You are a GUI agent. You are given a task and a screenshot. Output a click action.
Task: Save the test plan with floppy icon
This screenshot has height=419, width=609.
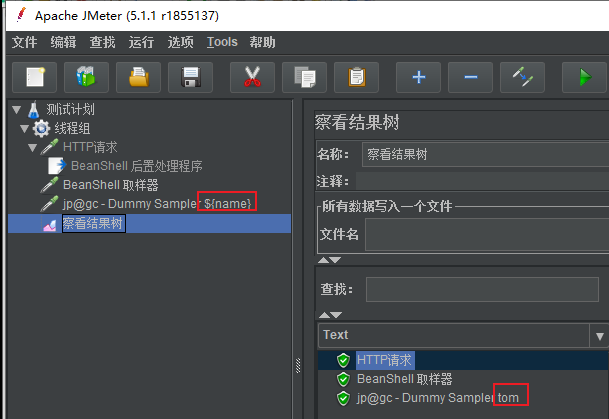pos(190,77)
